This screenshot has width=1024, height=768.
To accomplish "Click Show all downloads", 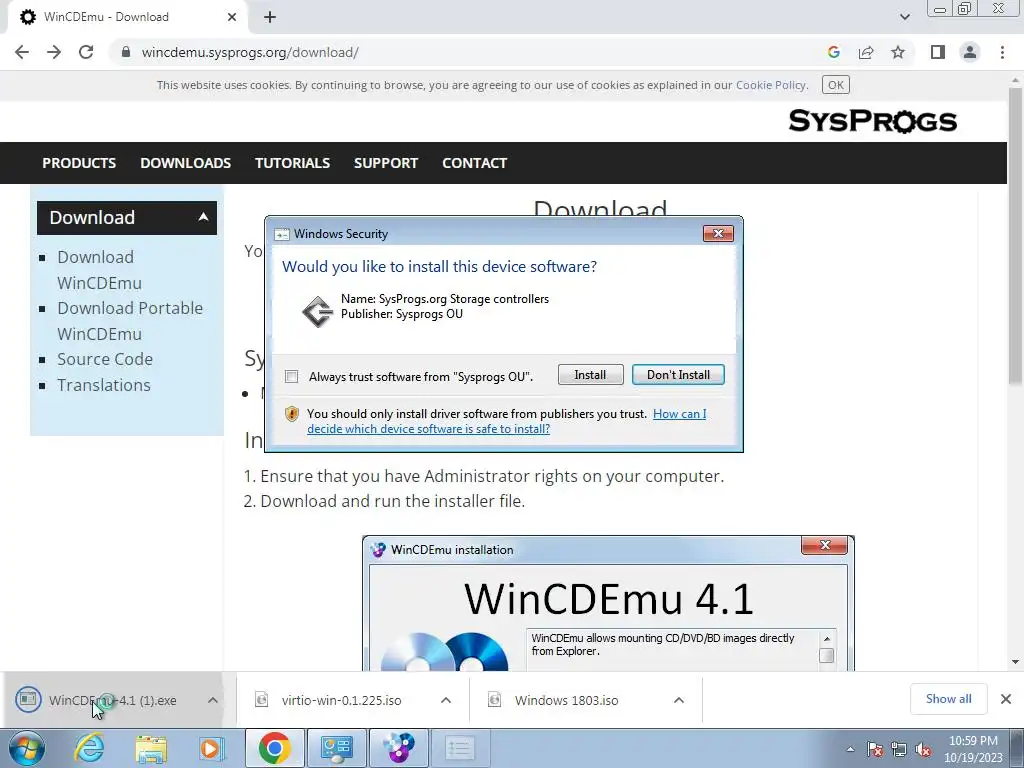I will [x=948, y=699].
